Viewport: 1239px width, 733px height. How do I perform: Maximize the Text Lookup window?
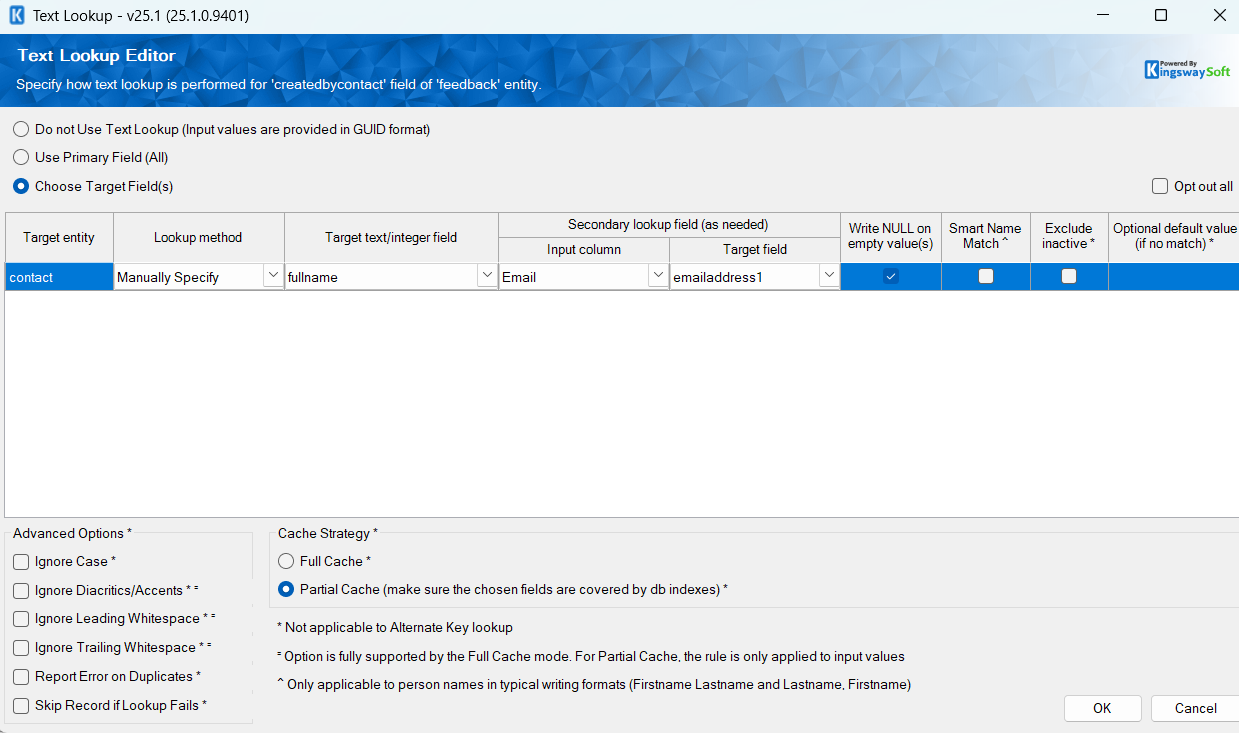coord(1160,16)
